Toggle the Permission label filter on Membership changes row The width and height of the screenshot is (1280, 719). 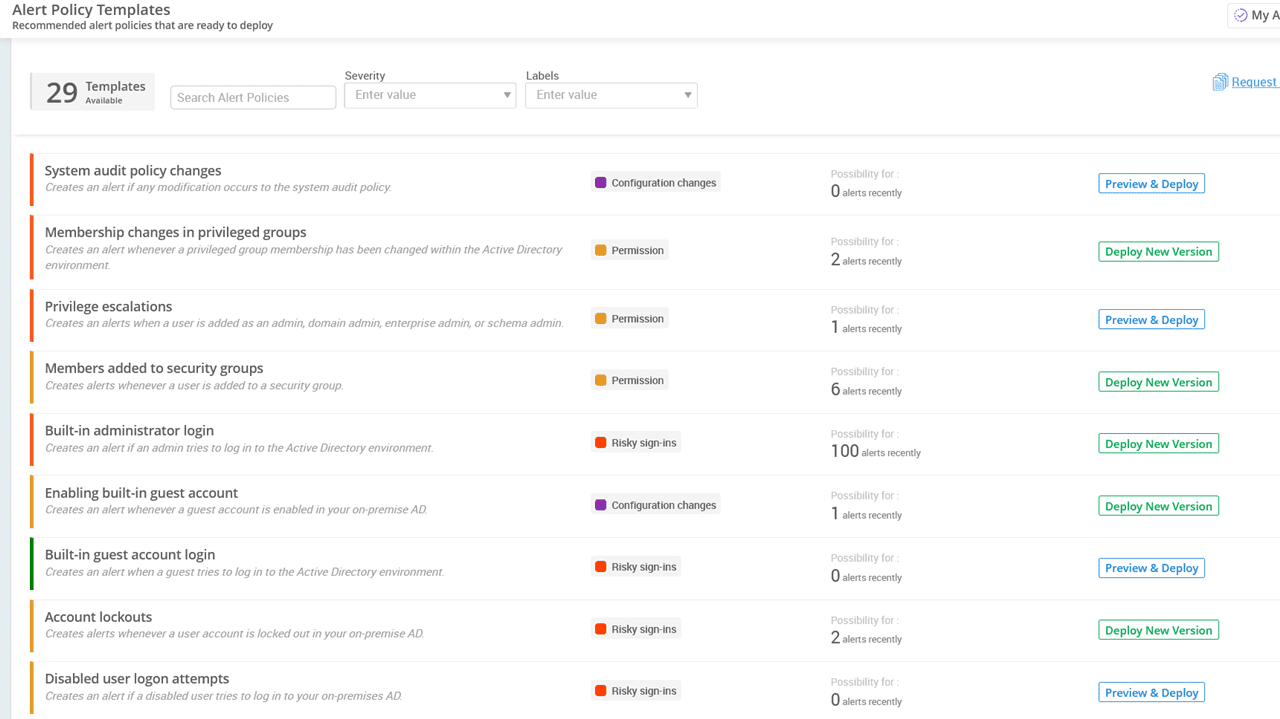pyautogui.click(x=629, y=249)
